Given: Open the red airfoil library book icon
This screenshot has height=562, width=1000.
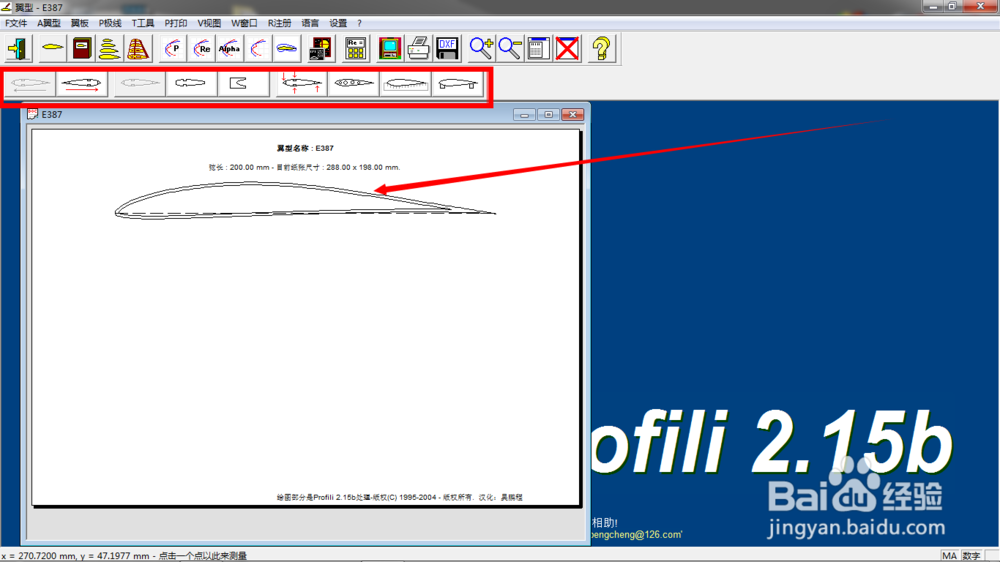Looking at the screenshot, I should click(82, 48).
